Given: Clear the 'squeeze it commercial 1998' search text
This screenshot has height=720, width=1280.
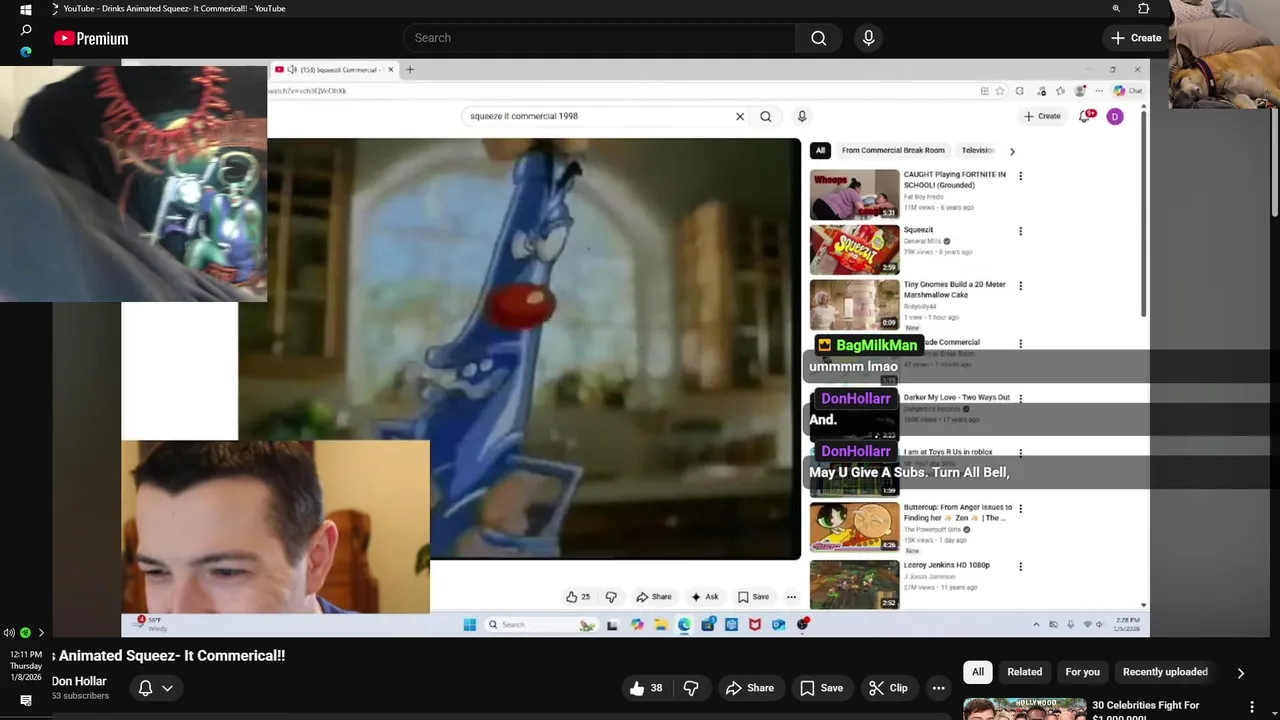Looking at the screenshot, I should (740, 116).
